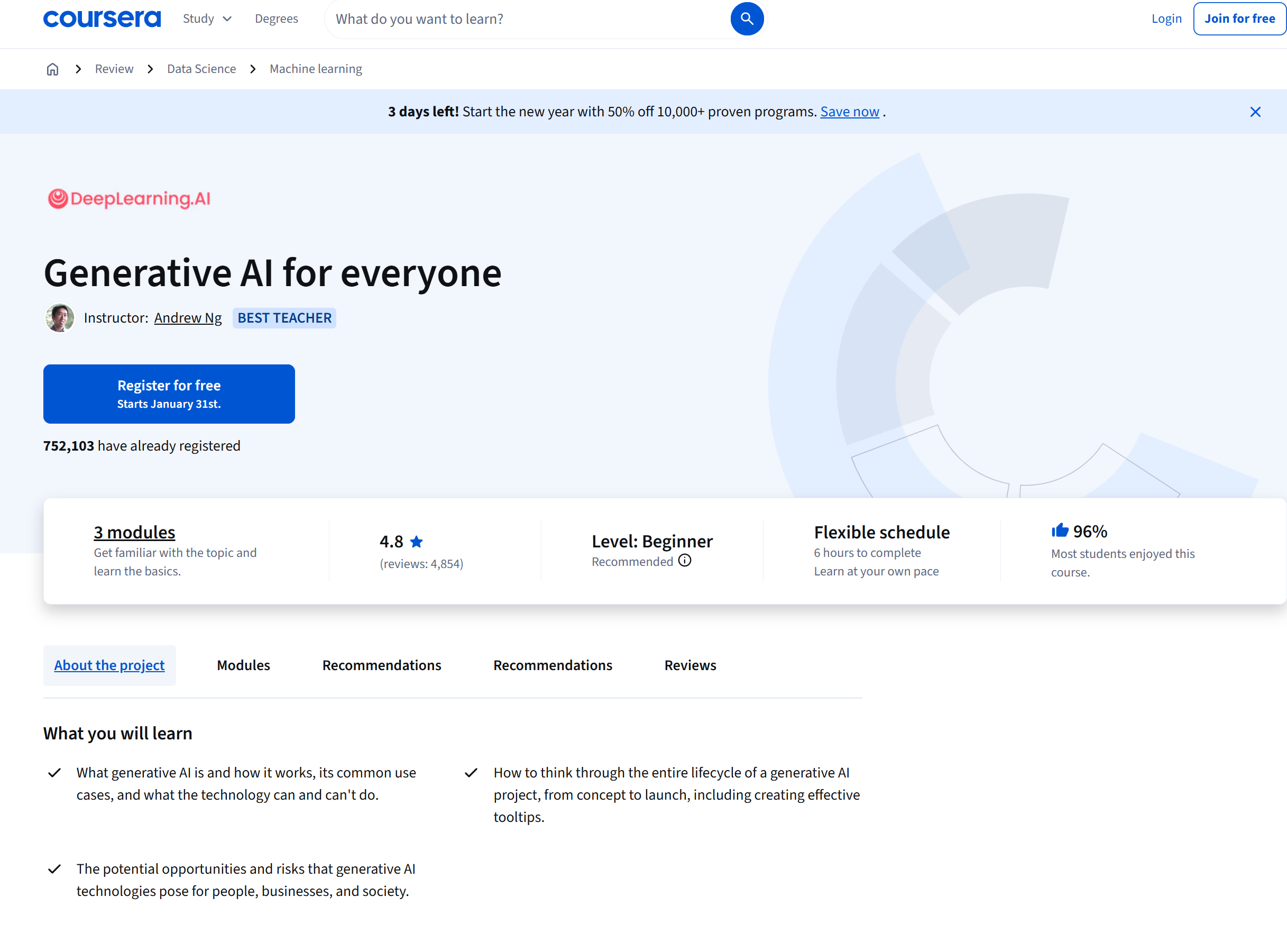This screenshot has width=1287, height=952.
Task: Click the Register for free button
Action: tap(169, 394)
